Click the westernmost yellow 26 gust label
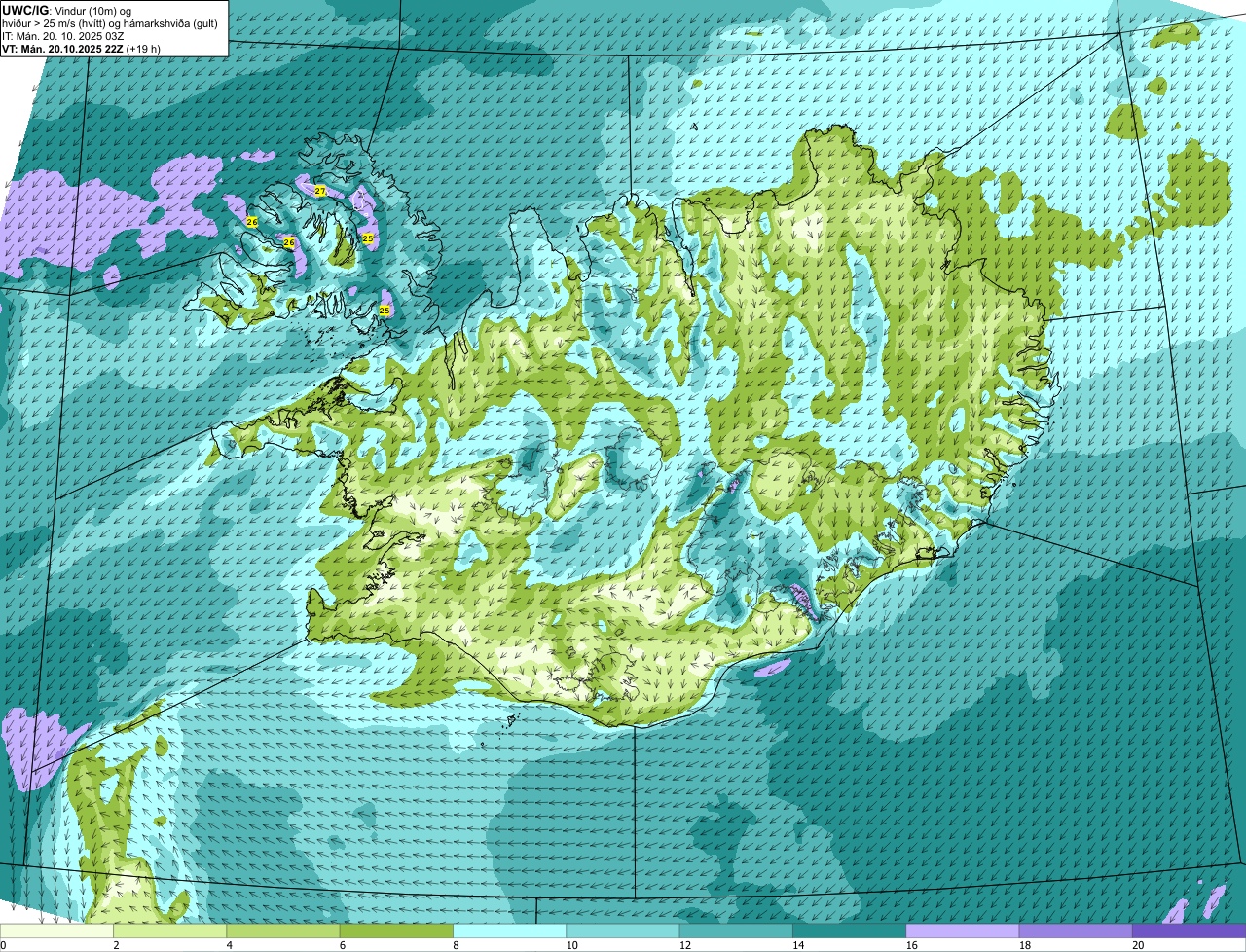The image size is (1246, 952). 252,222
